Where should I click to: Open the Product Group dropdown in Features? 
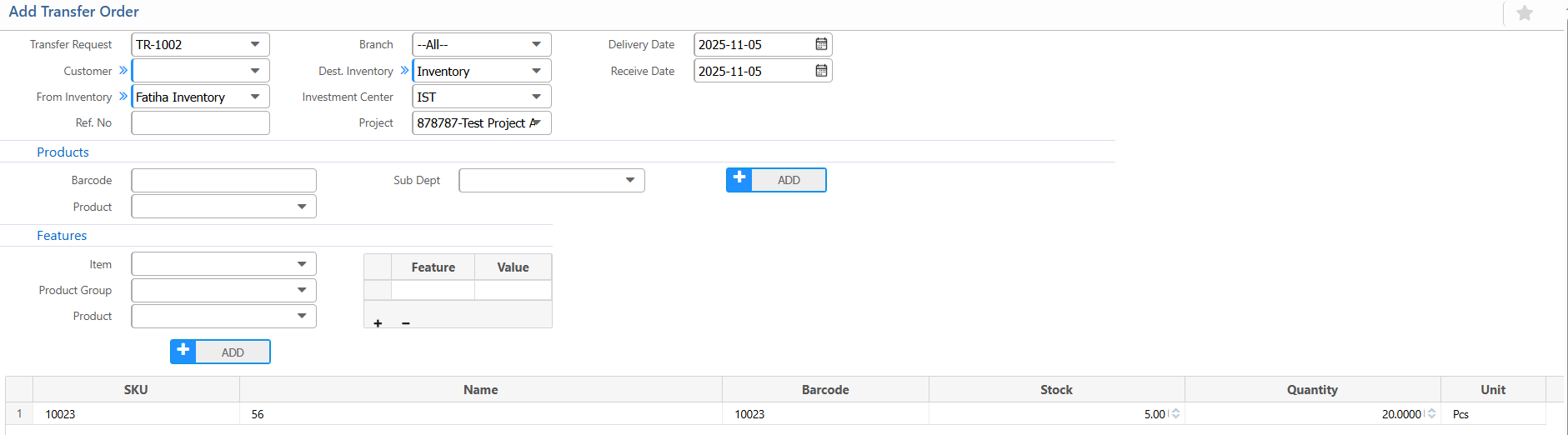tap(302, 290)
